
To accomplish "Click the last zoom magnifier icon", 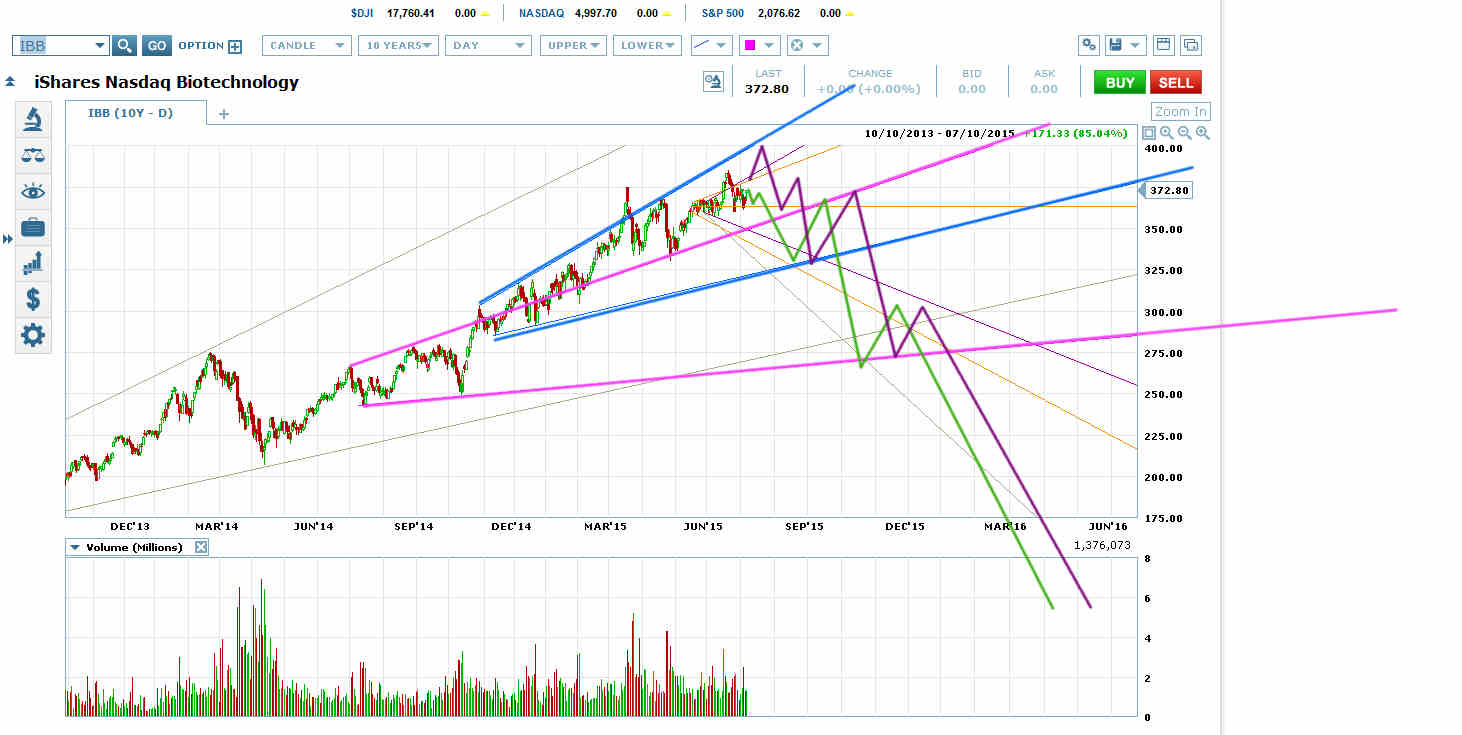I will coord(1202,133).
